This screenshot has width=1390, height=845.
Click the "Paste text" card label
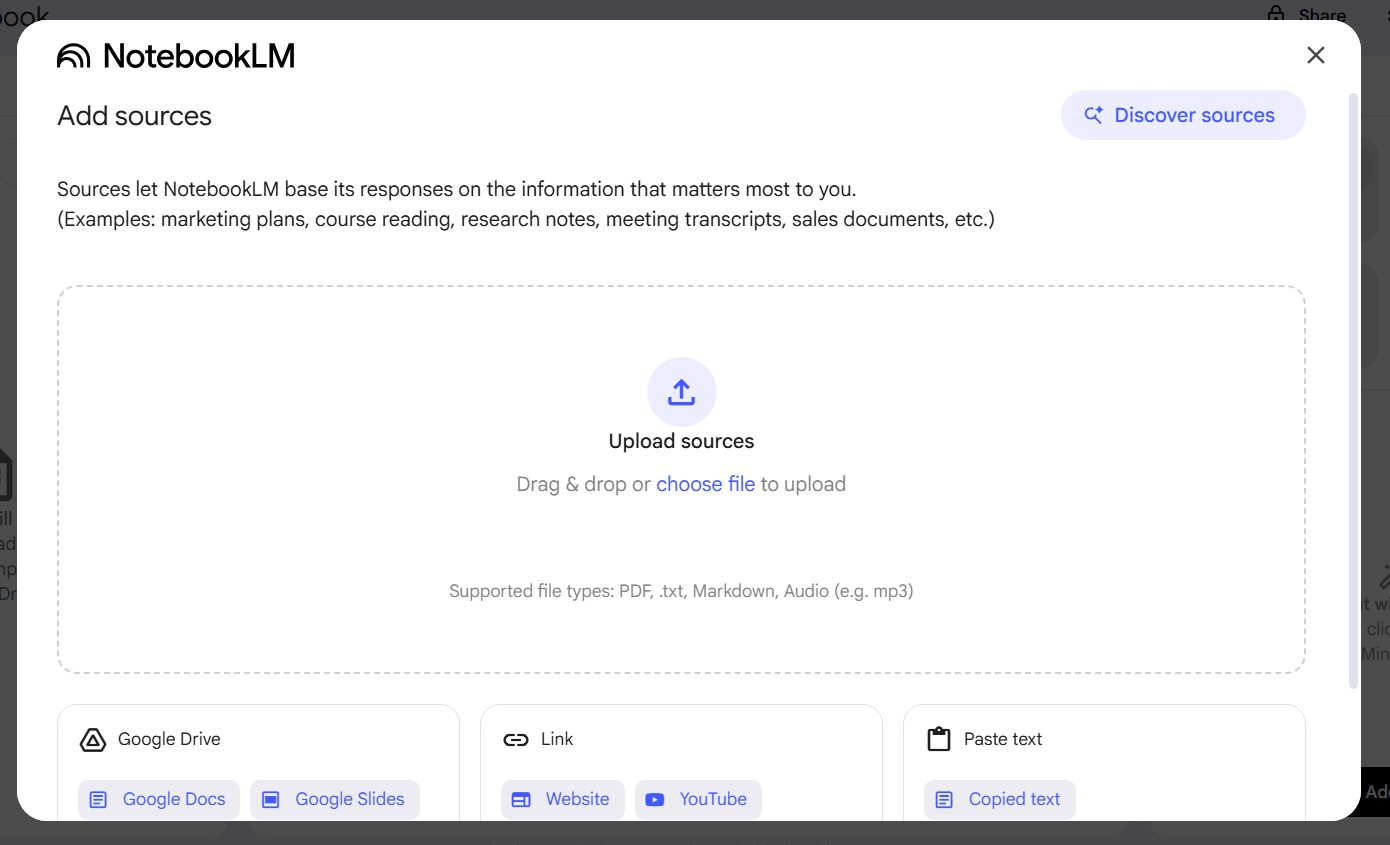(1002, 739)
